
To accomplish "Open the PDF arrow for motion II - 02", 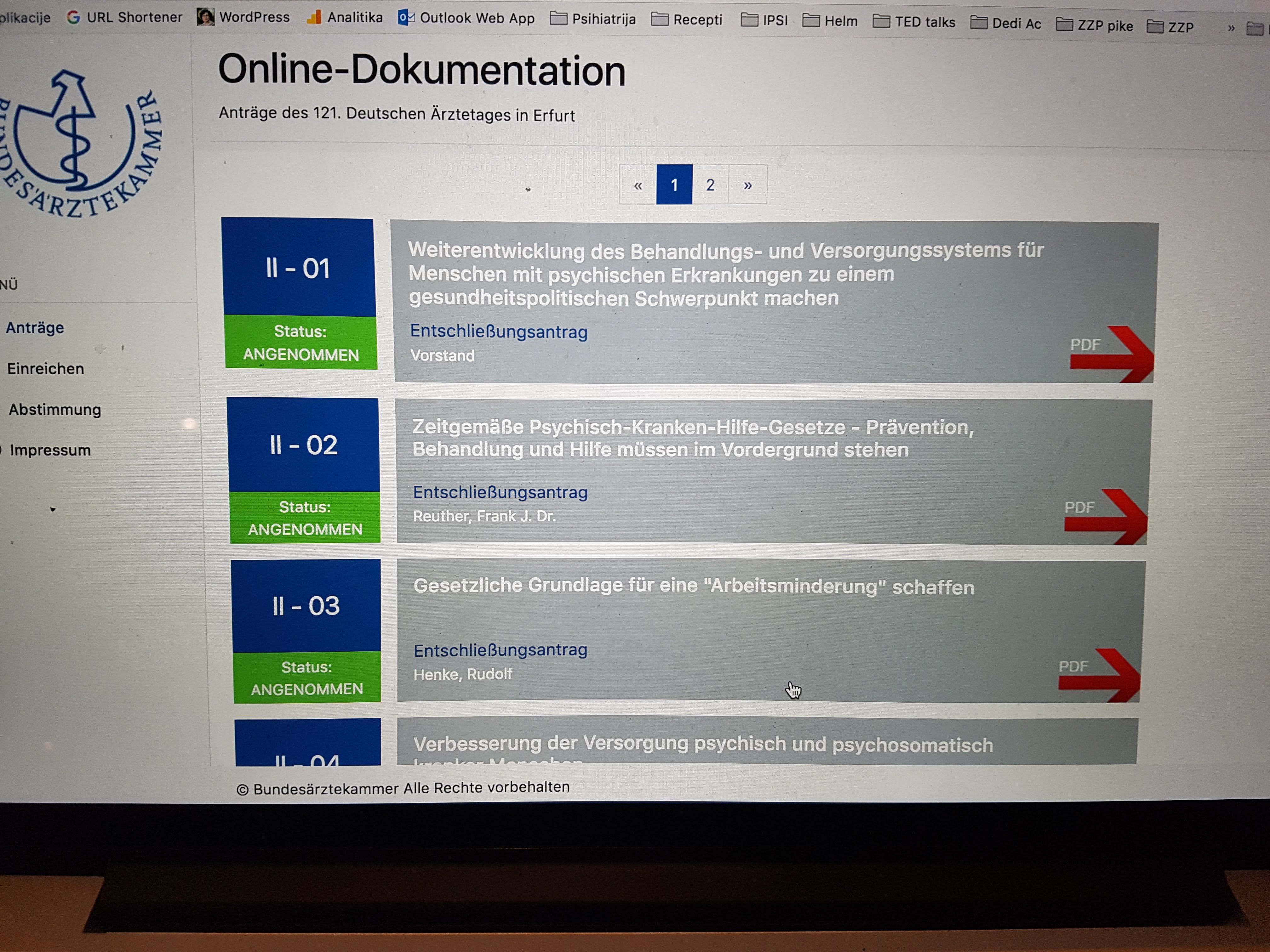I will click(x=1106, y=517).
